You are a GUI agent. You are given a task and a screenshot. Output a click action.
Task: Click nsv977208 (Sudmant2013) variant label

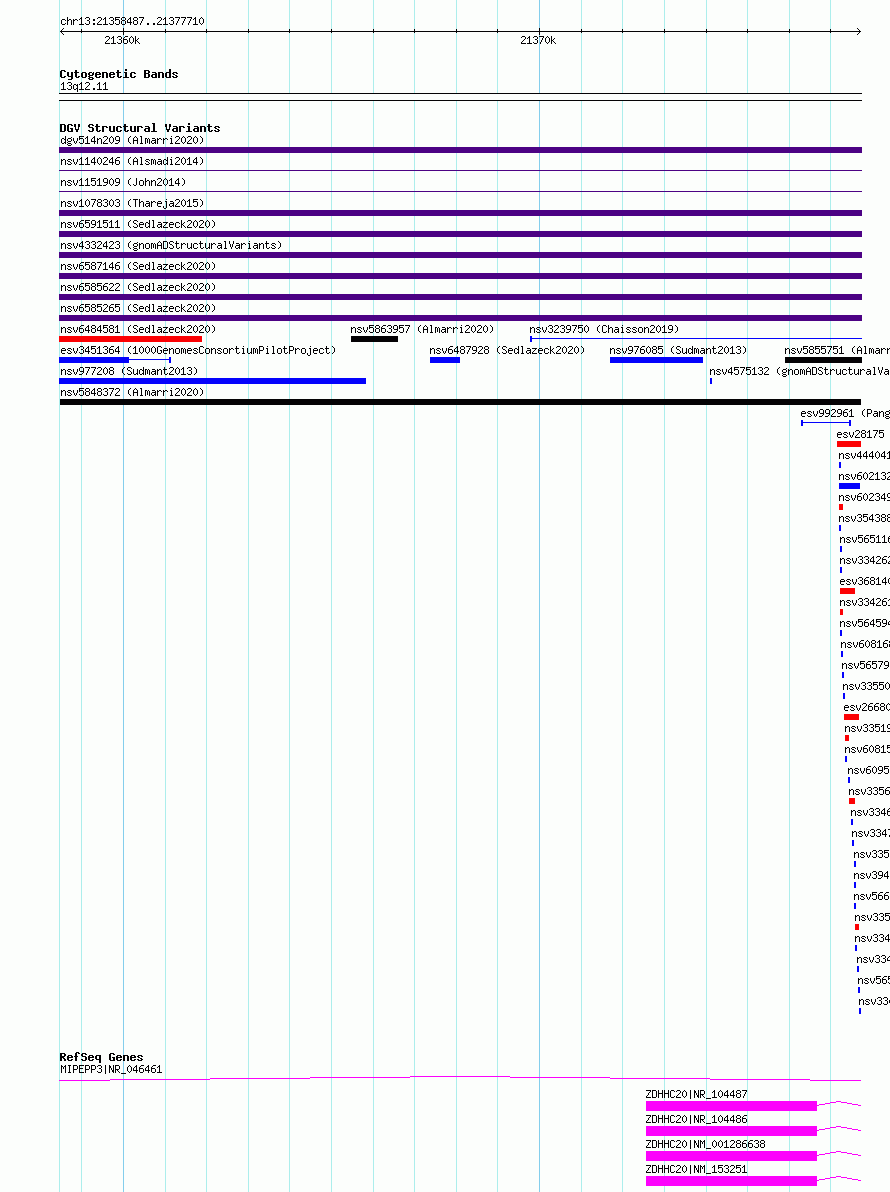(129, 372)
